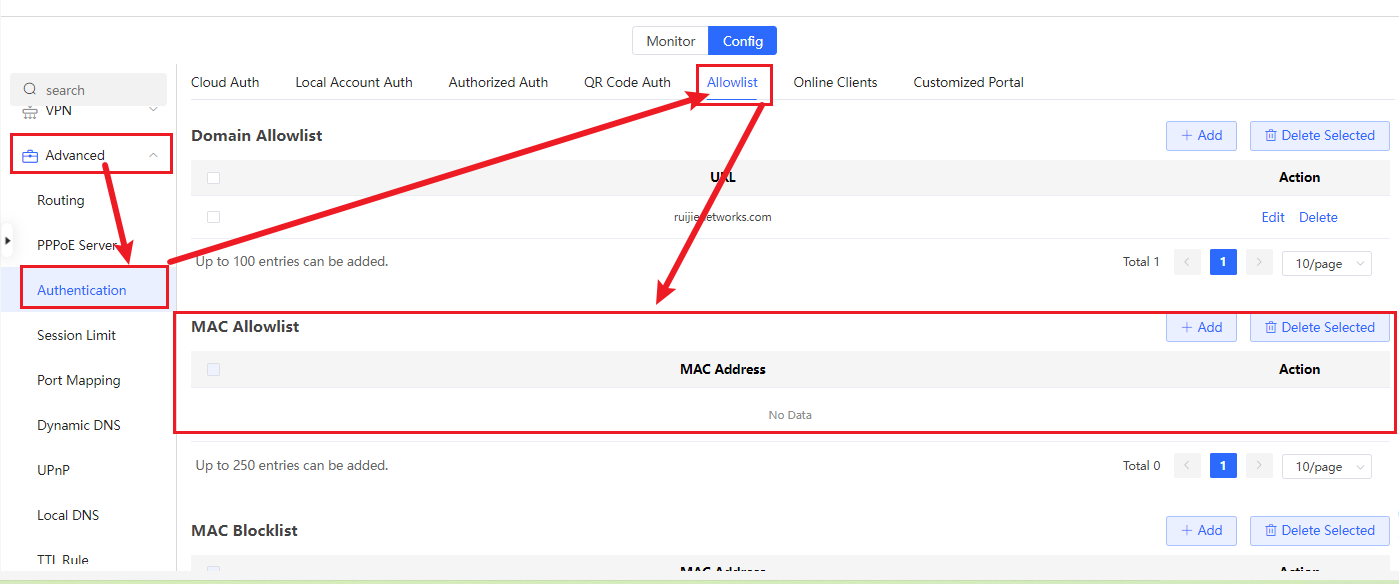
Task: Collapse the Advanced menu section
Action: (x=153, y=155)
